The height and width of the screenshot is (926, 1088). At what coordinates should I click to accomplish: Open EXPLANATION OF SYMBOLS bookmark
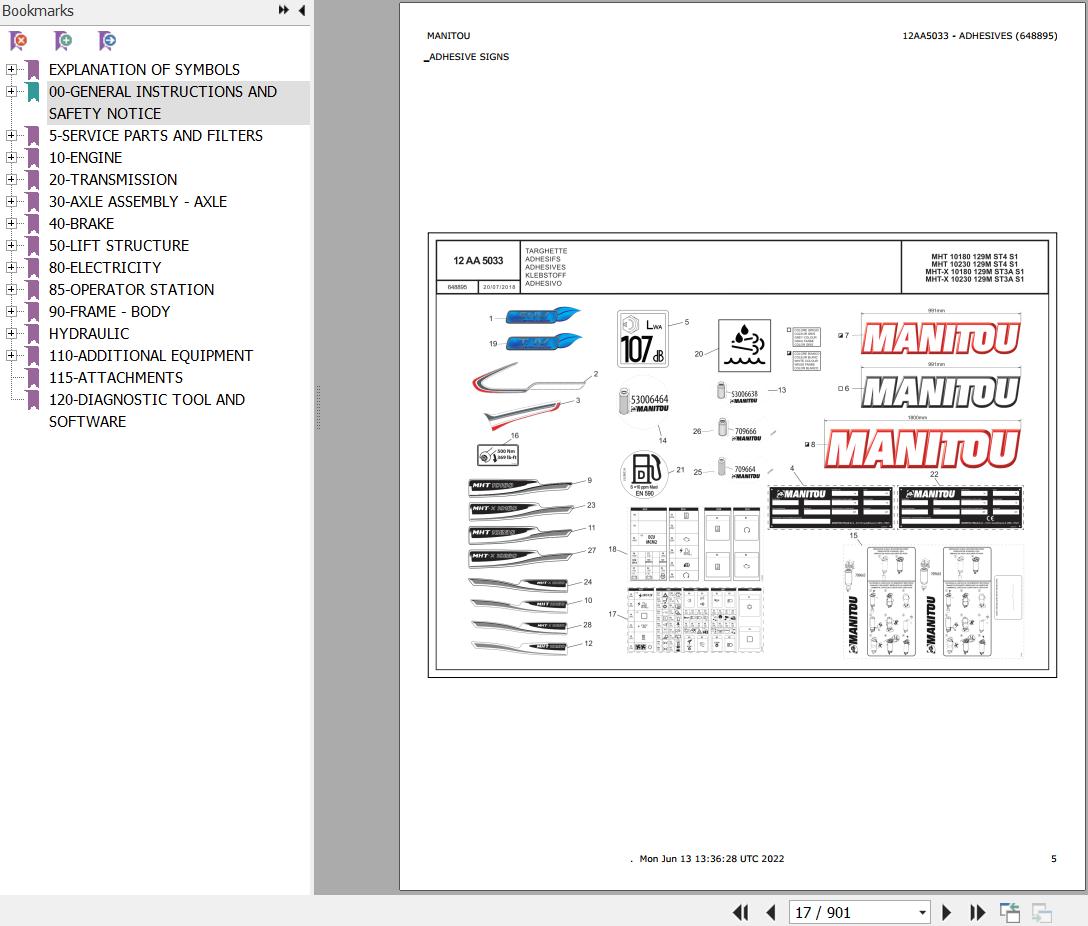pos(144,69)
